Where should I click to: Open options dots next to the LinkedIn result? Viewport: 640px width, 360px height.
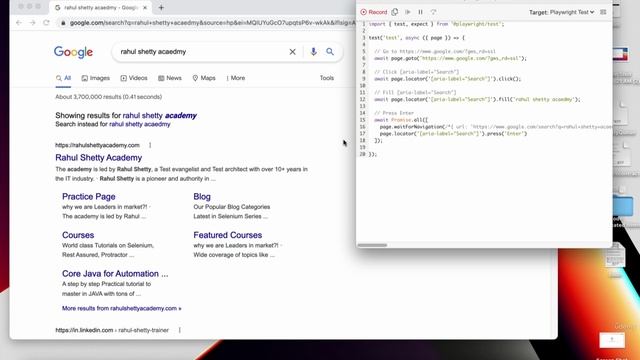click(x=180, y=330)
